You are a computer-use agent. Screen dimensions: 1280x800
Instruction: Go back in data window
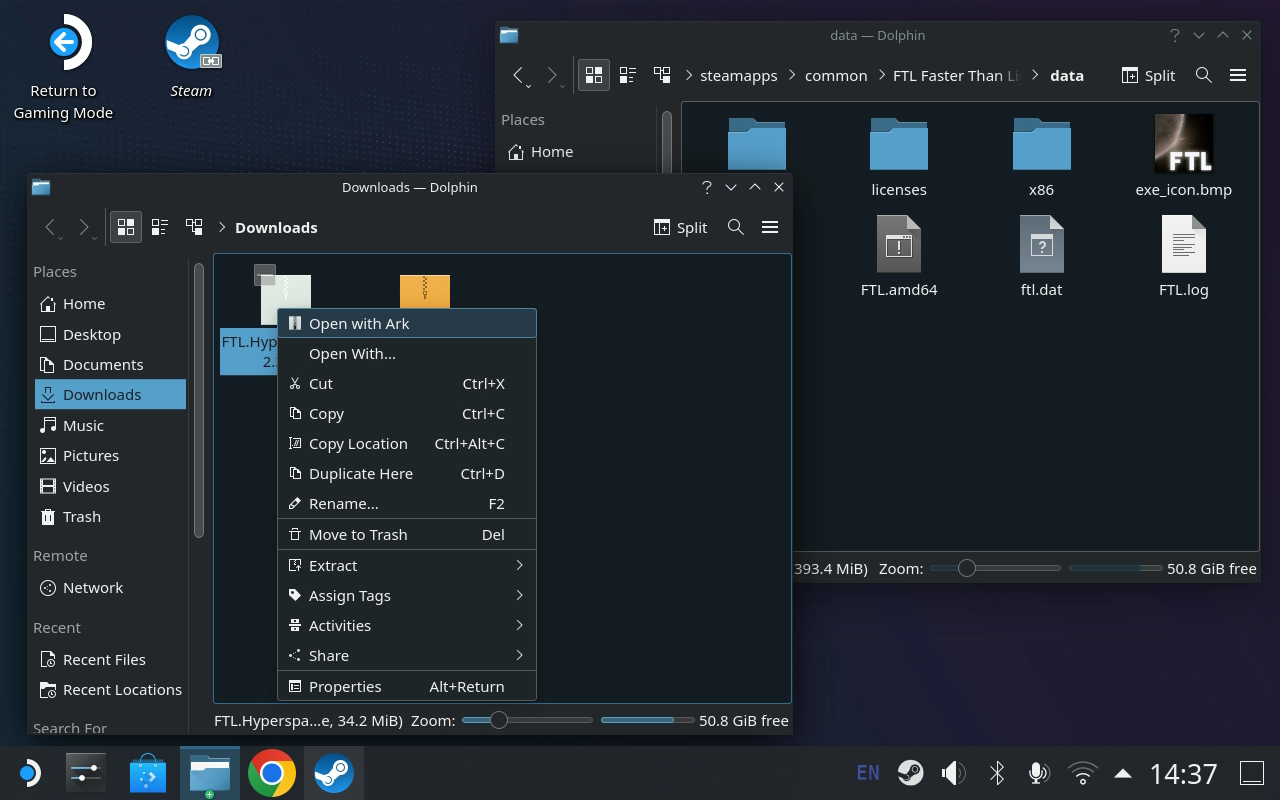[519, 75]
